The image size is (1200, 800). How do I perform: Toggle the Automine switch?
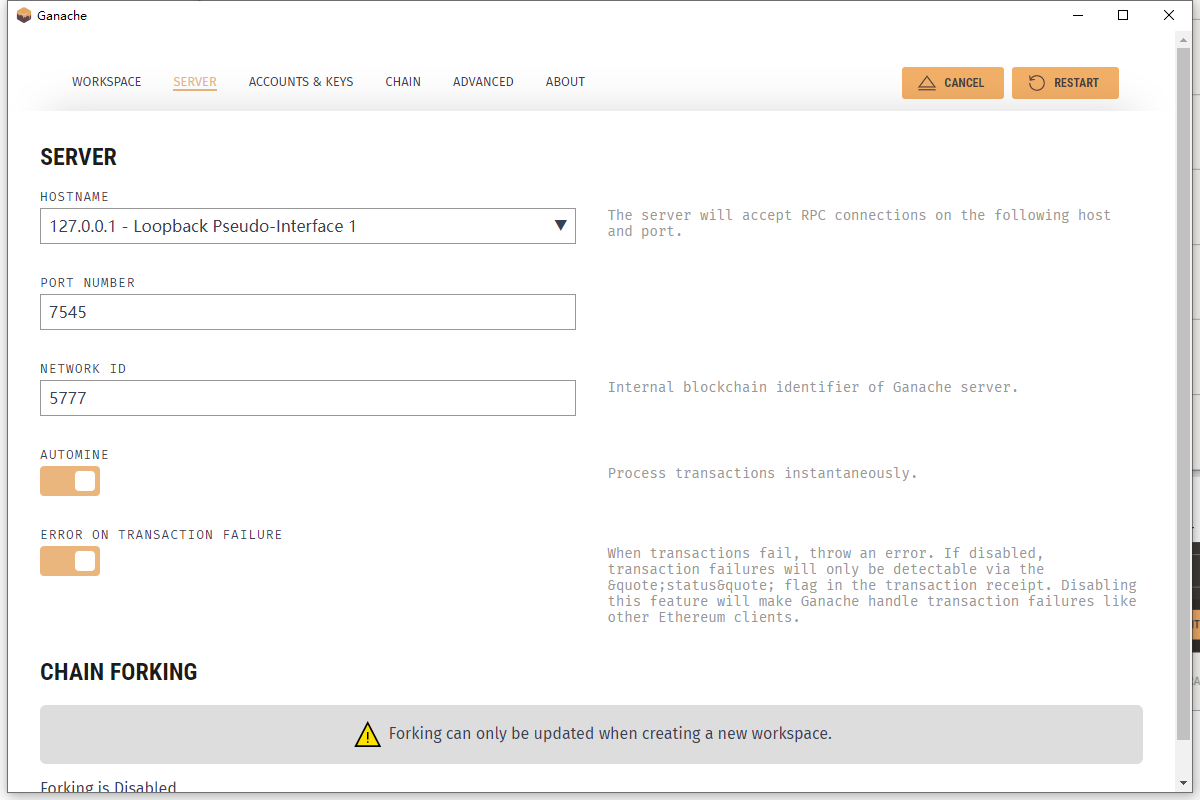coord(70,481)
